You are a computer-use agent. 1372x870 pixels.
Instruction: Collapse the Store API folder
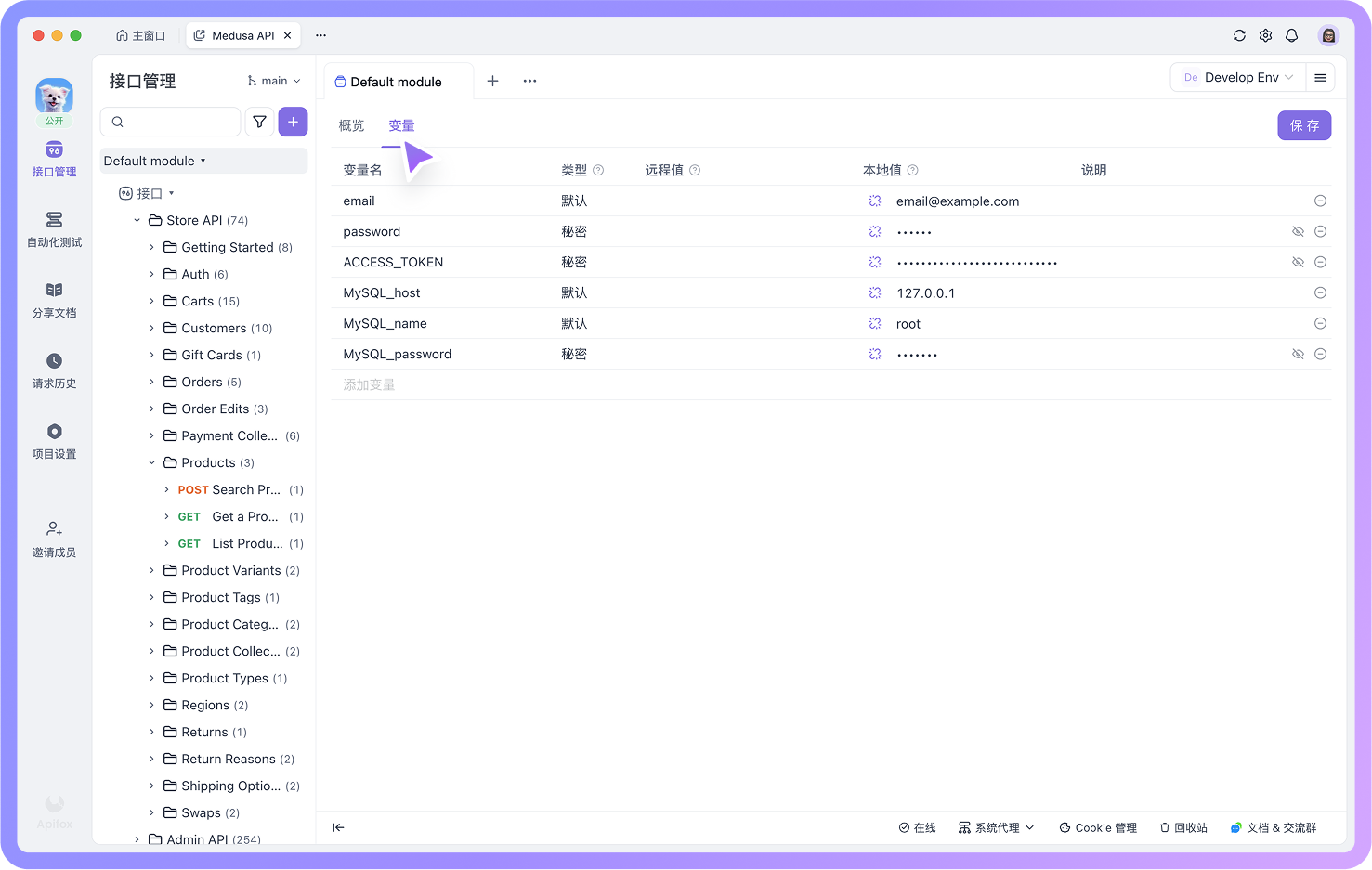click(x=137, y=220)
